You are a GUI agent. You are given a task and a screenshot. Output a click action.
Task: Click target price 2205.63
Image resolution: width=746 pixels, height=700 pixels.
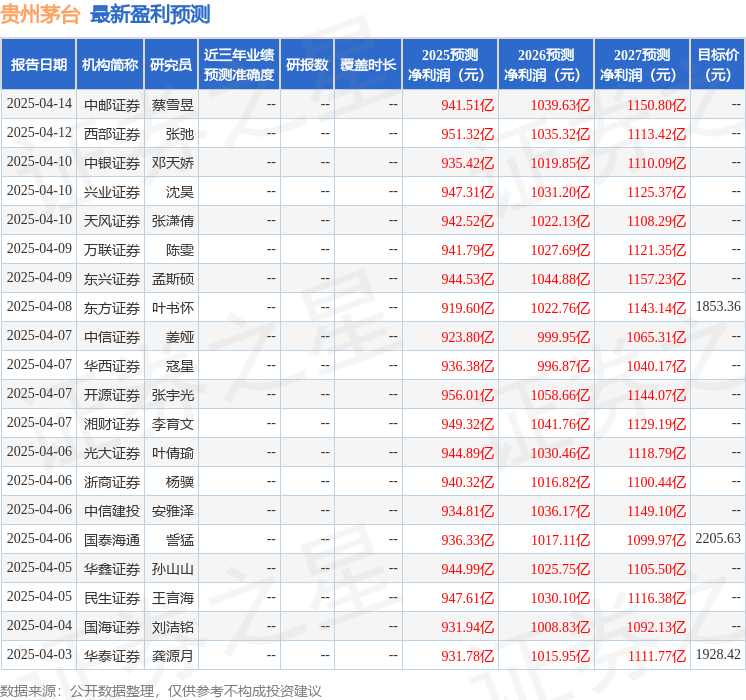pos(718,538)
